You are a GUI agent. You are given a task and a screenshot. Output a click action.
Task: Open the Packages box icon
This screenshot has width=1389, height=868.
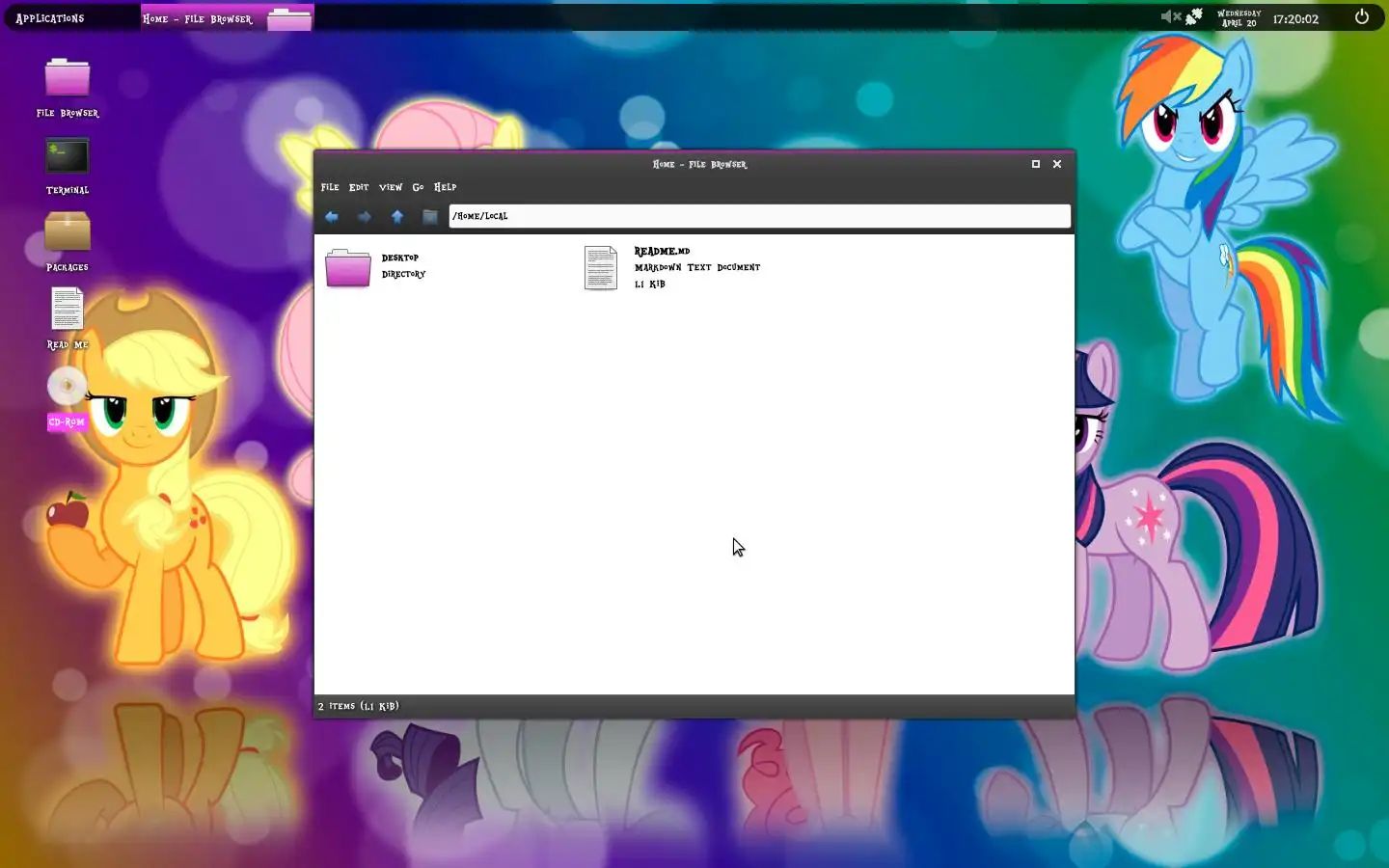pyautogui.click(x=68, y=231)
